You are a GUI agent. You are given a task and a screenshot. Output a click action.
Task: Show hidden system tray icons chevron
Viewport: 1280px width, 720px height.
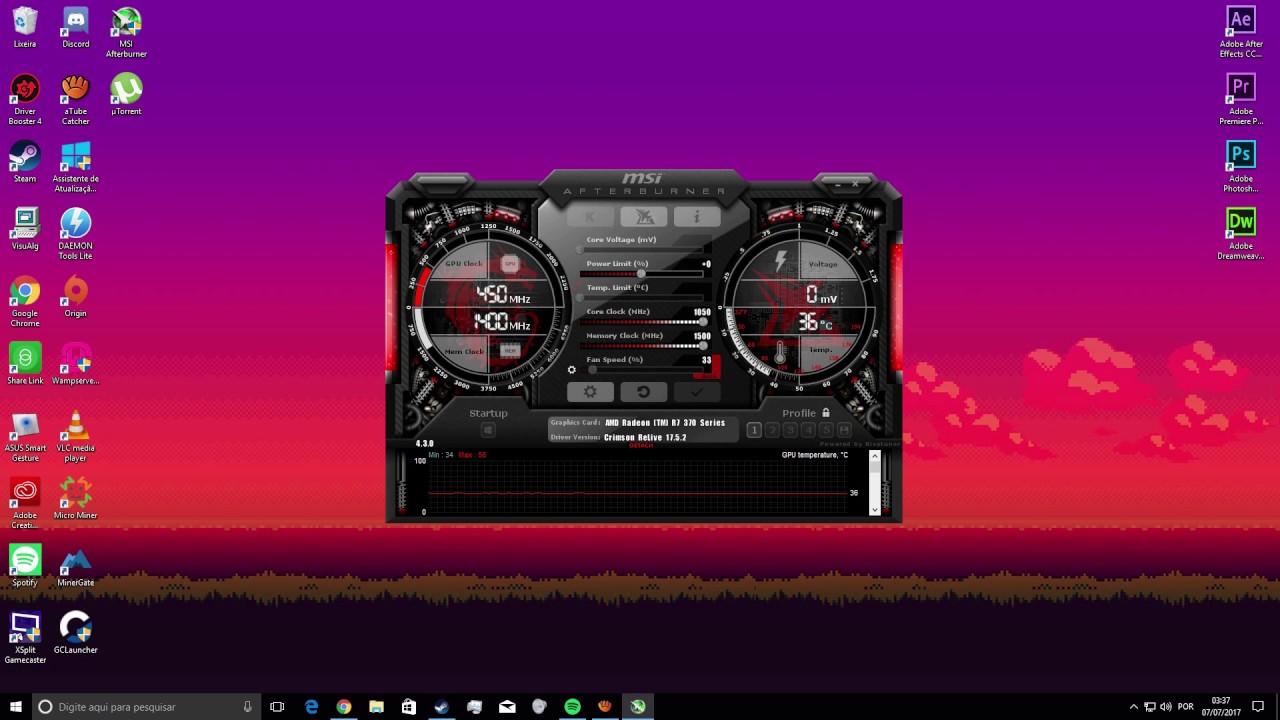tap(1133, 707)
